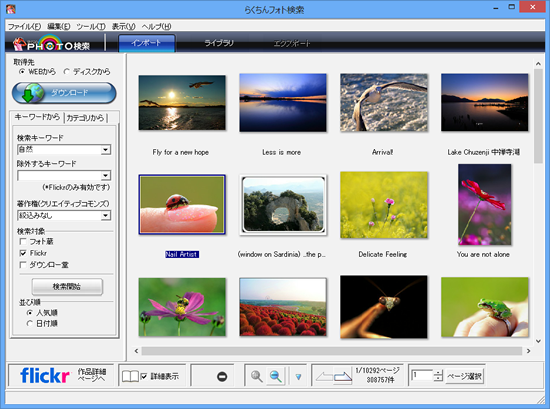Select the praying mantis thumbnail
This screenshot has width=550, height=409.
384,307
